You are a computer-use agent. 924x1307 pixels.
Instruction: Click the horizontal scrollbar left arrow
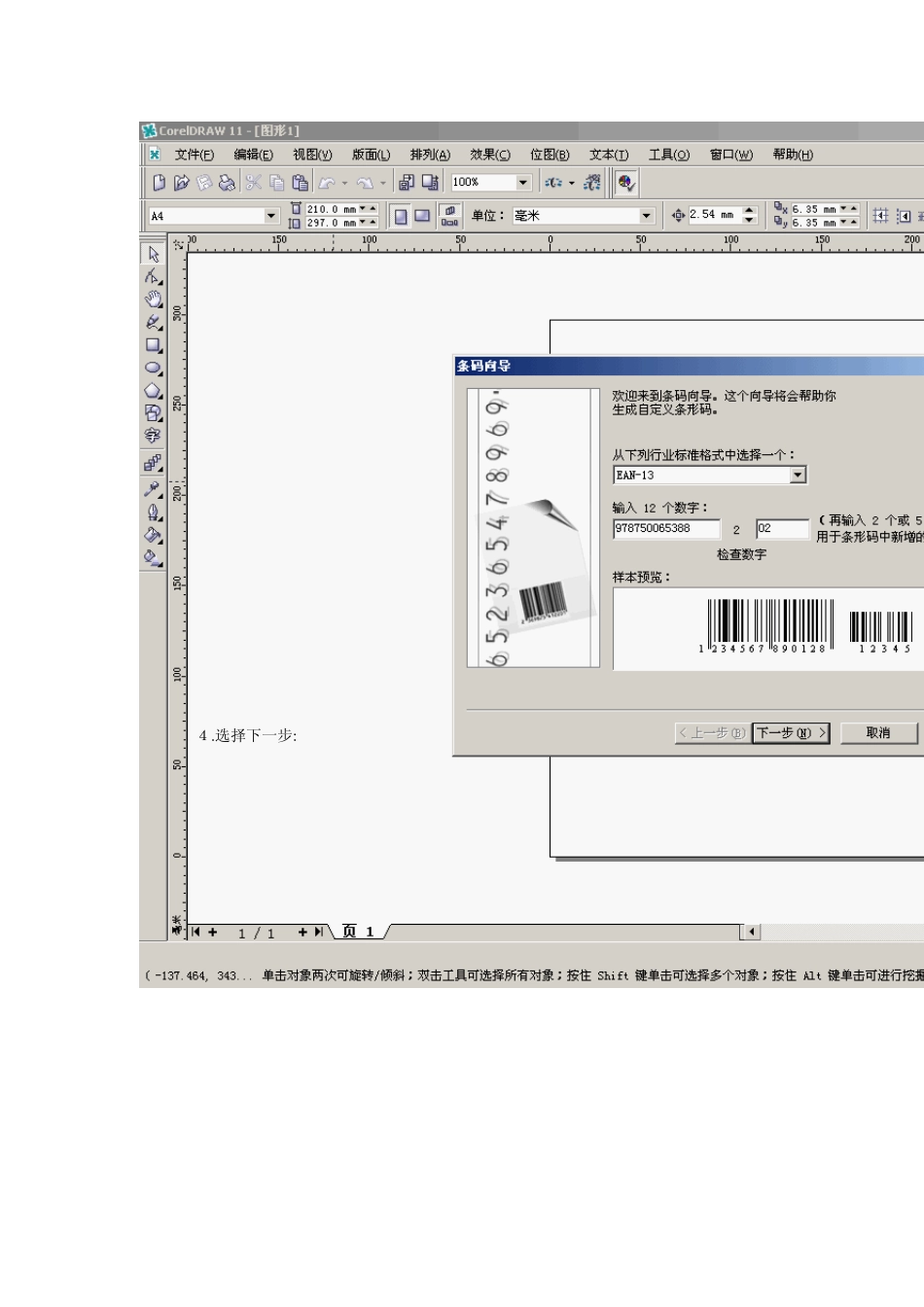point(750,933)
